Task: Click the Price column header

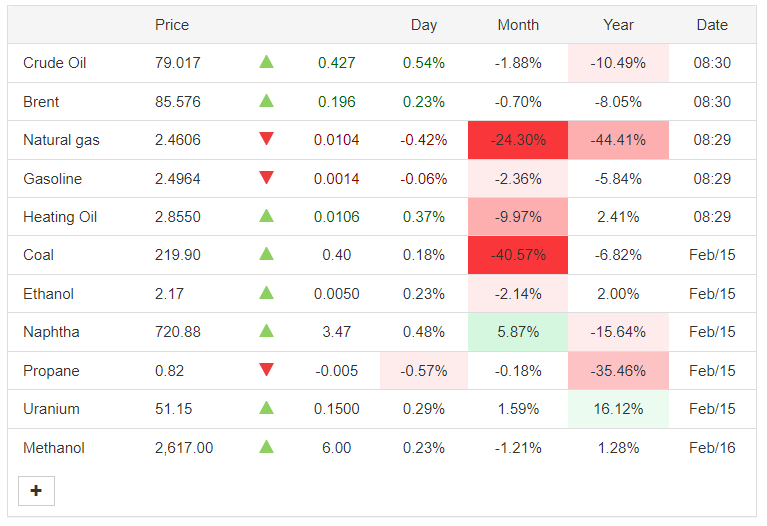Action: point(172,25)
